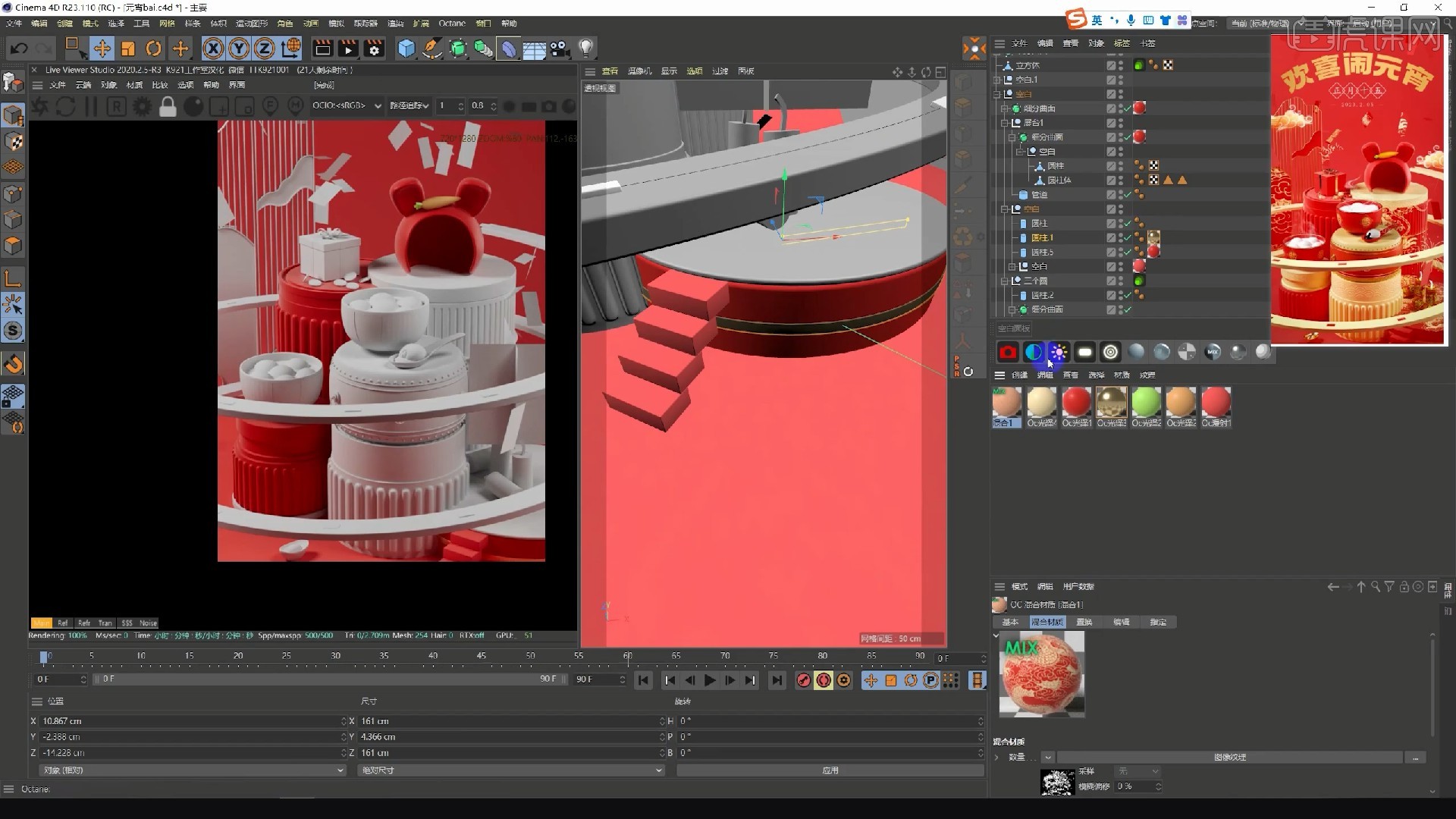1456x819 pixels.
Task: Open path tracing kernel dropdown
Action: [409, 105]
